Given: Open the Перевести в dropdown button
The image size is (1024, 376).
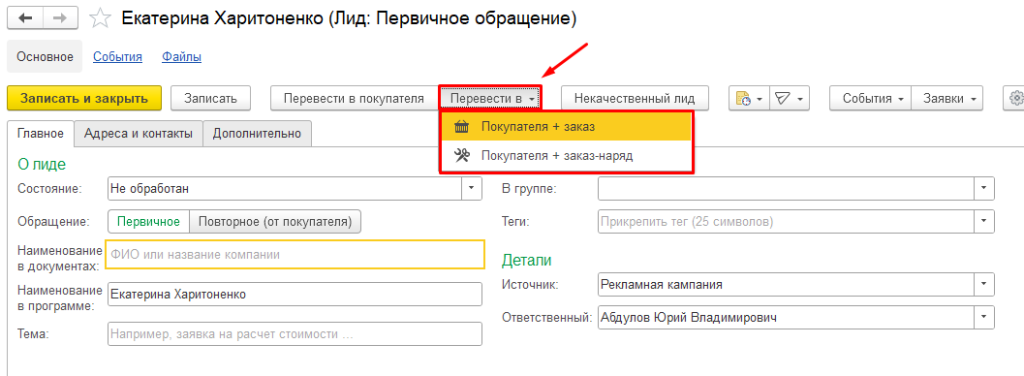Looking at the screenshot, I should (x=490, y=99).
